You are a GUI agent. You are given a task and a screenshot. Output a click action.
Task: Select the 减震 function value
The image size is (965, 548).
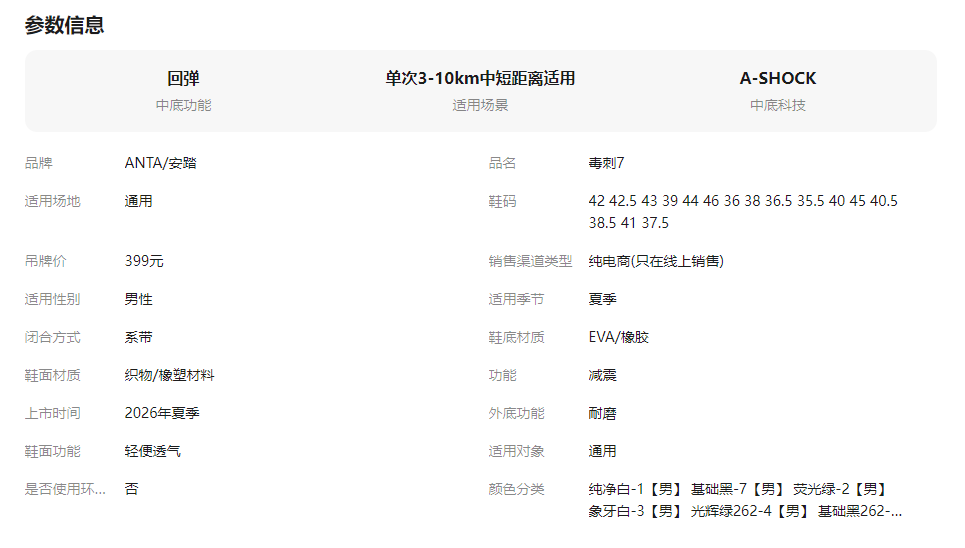coord(602,375)
